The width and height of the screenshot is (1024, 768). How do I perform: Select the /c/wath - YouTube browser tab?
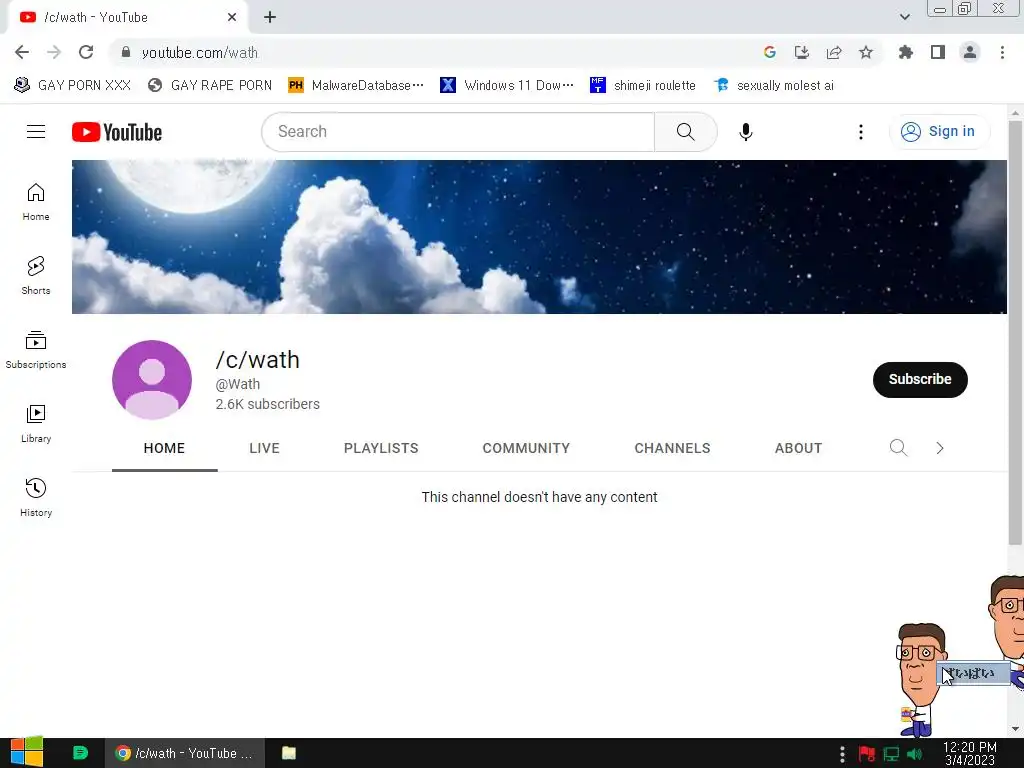coord(127,18)
